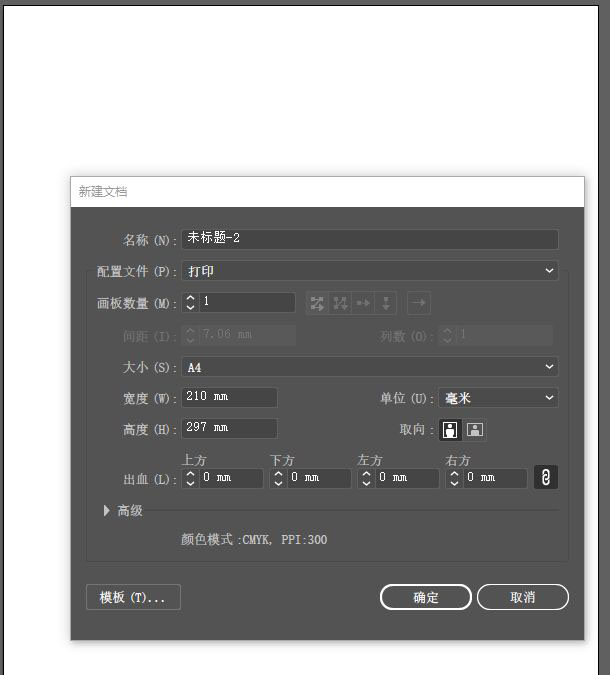Open the 单位 dropdown showing 毫米
The height and width of the screenshot is (675, 610).
click(498, 398)
